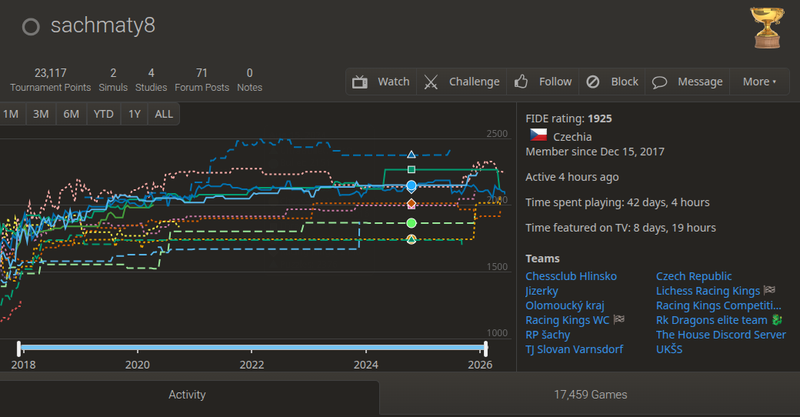The height and width of the screenshot is (417, 800).
Task: Click the Watch TV icon
Action: [360, 82]
